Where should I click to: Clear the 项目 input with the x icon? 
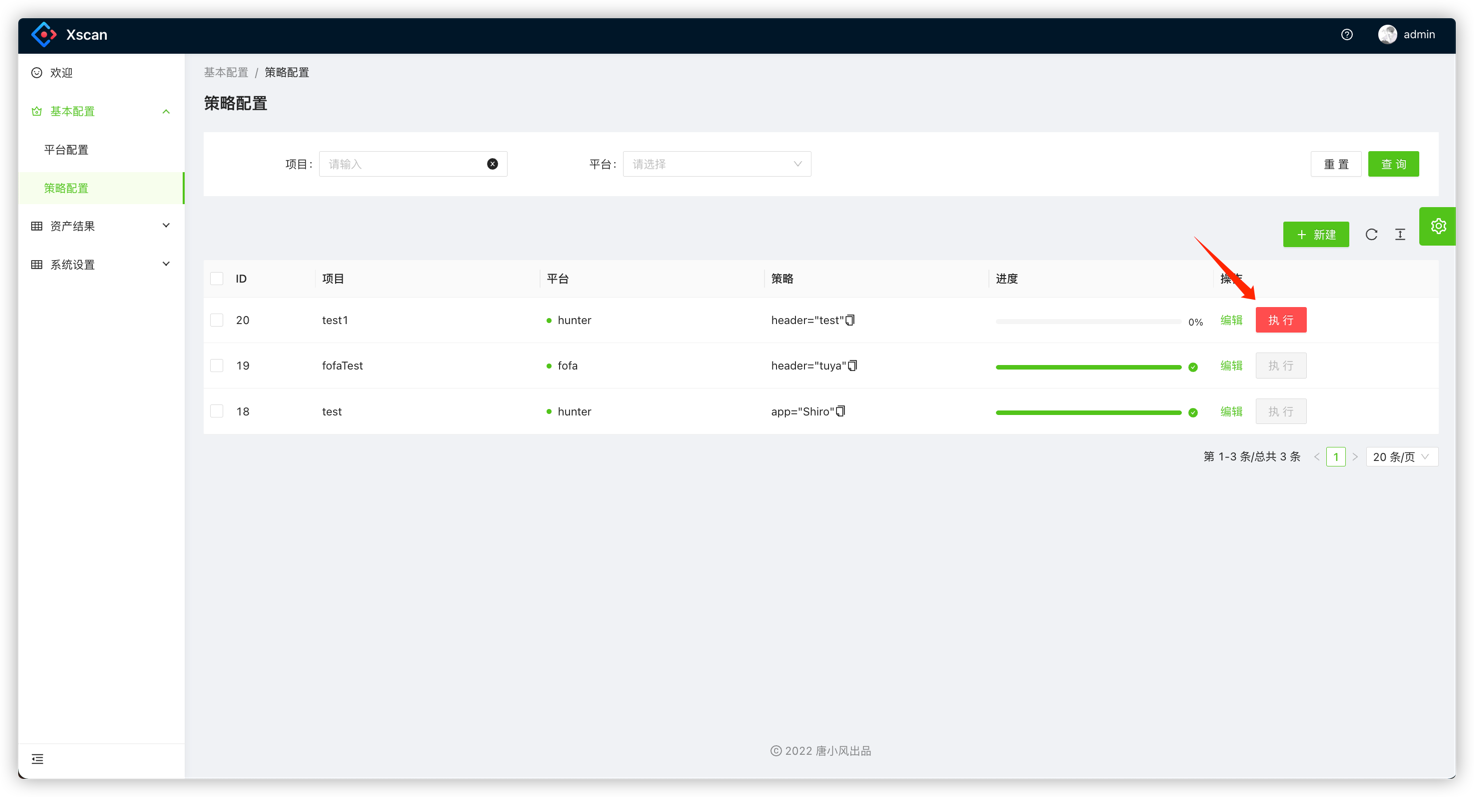pyautogui.click(x=492, y=164)
